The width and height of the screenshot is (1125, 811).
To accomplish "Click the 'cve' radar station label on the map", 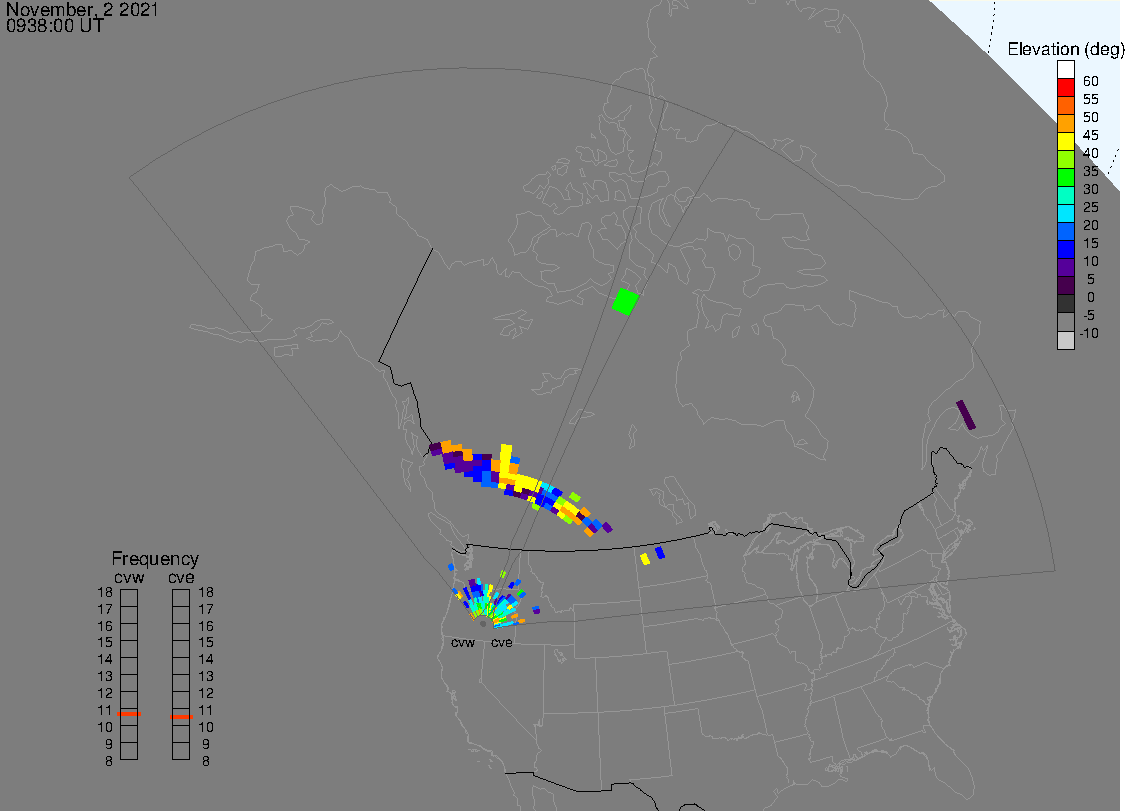I will click(x=502, y=642).
